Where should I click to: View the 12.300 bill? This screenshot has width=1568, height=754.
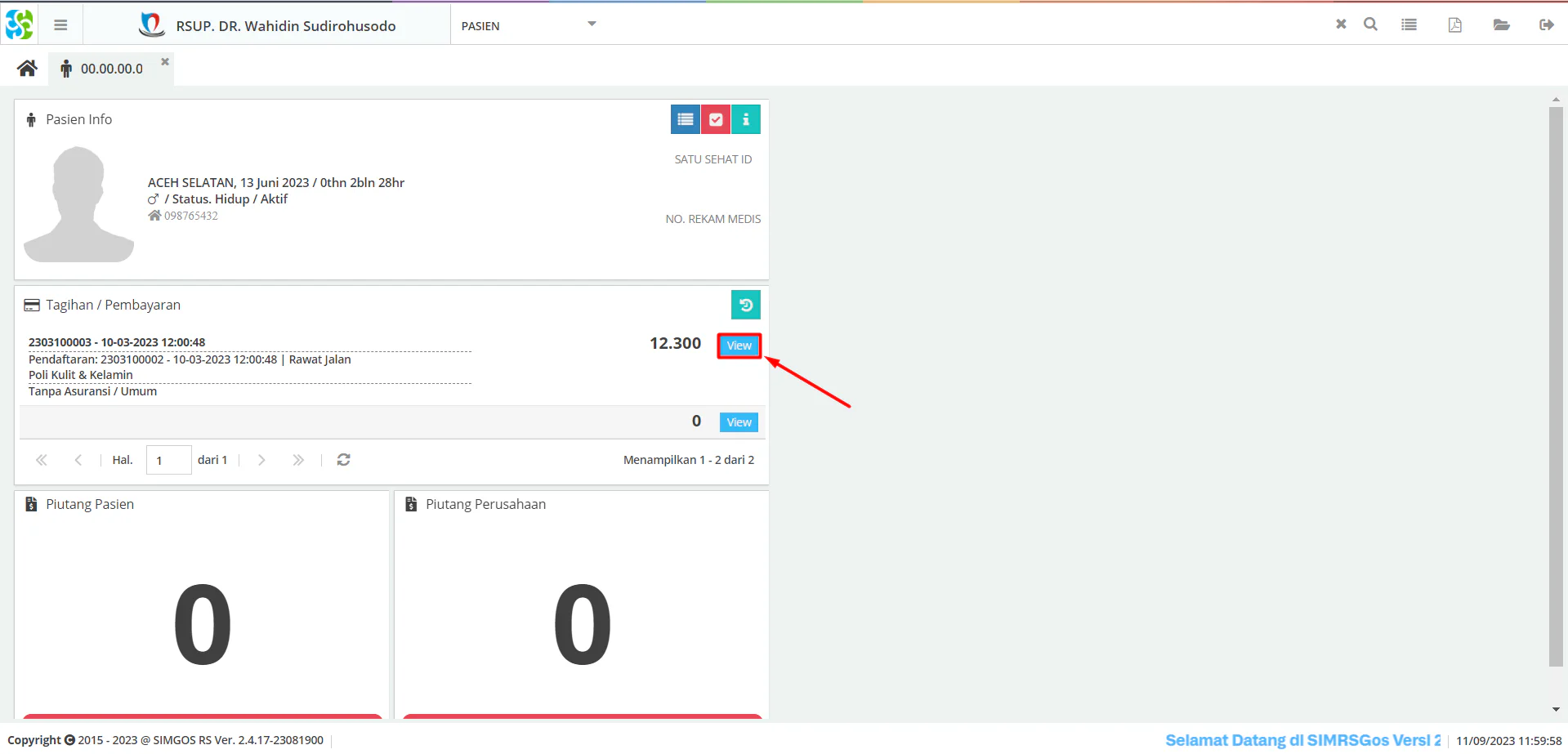click(x=739, y=346)
